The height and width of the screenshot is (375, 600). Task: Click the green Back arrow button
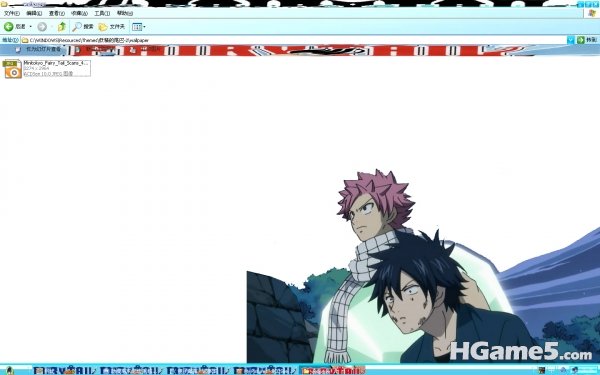click(8, 26)
